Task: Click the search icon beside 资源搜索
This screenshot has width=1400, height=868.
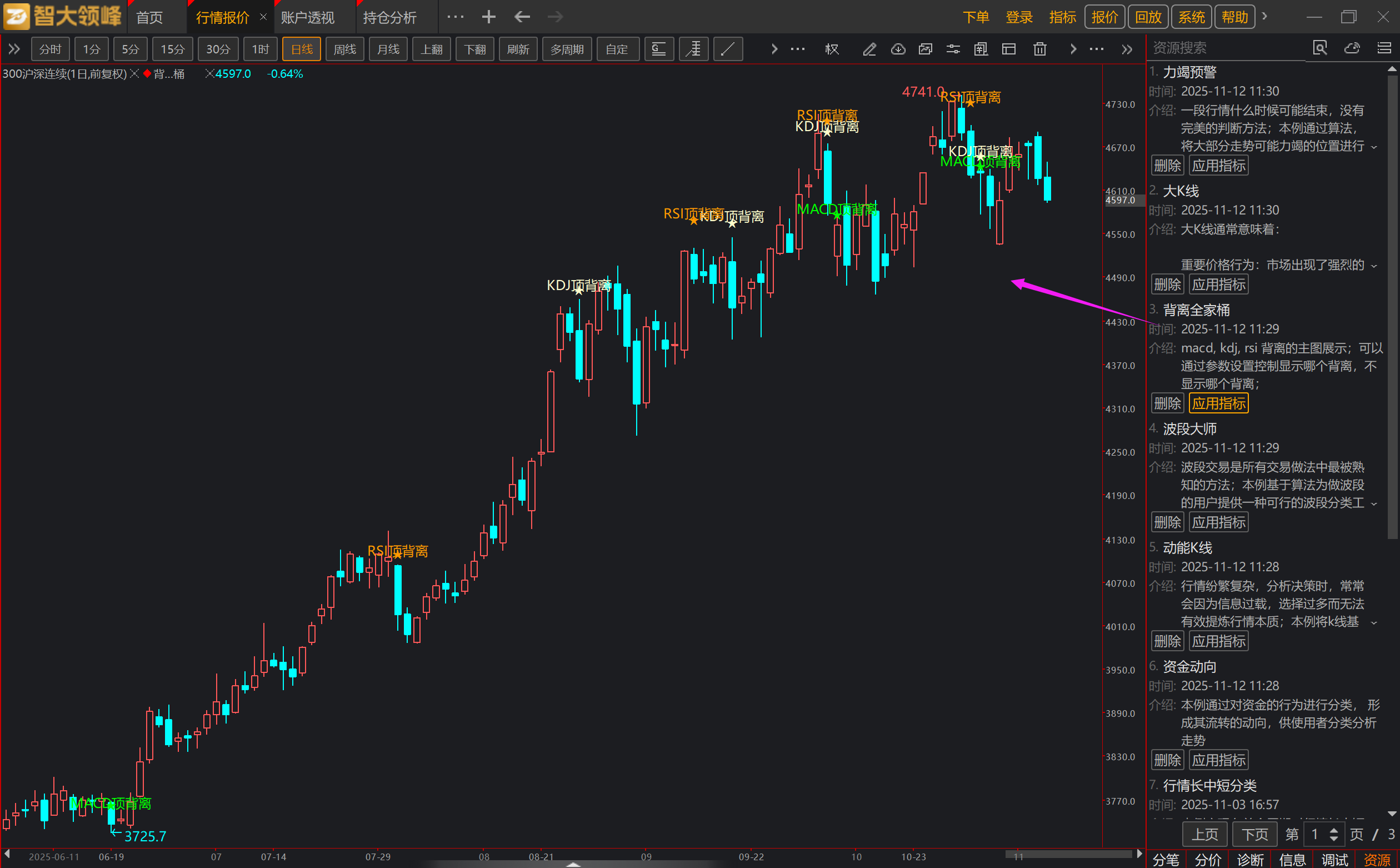Action: pyautogui.click(x=1319, y=48)
